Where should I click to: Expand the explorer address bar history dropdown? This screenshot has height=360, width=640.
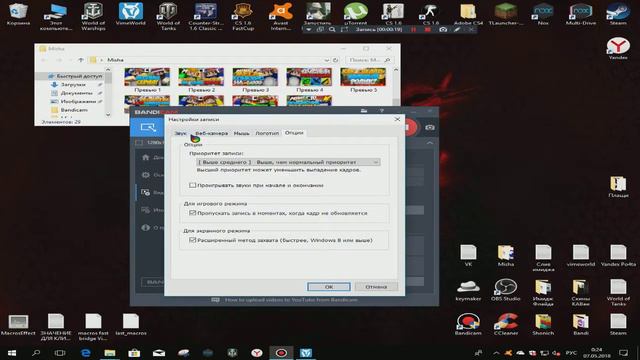tap(326, 60)
